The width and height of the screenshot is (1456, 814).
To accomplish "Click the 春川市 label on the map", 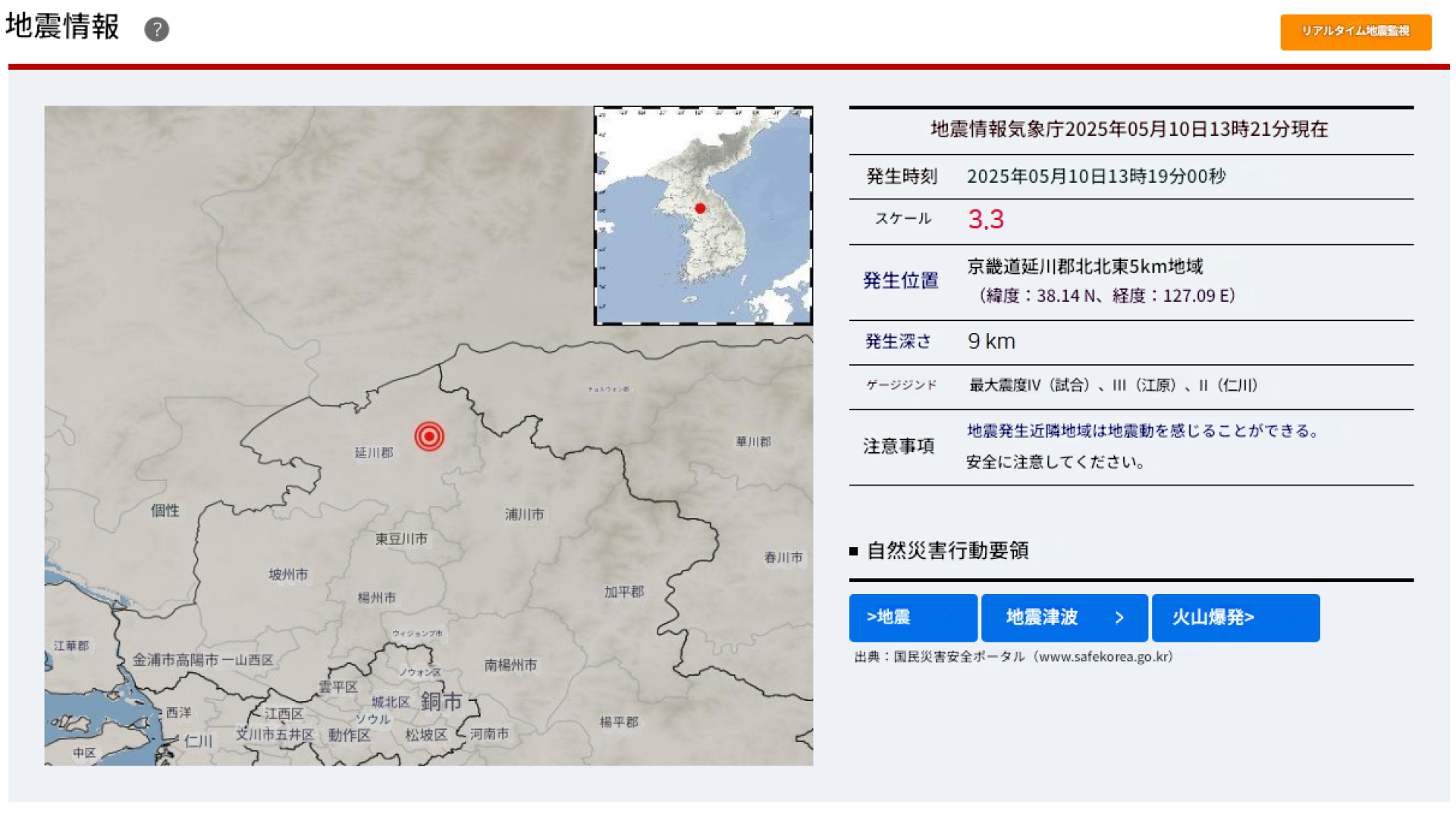I will tap(783, 558).
